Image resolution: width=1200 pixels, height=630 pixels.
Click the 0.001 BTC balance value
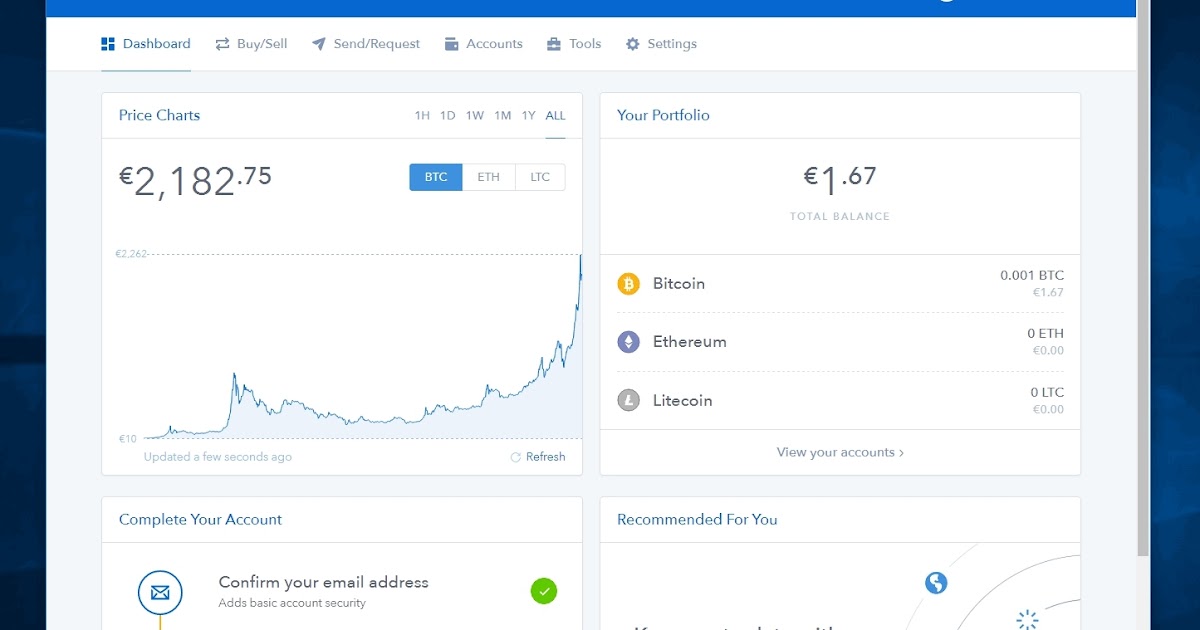(x=1032, y=275)
